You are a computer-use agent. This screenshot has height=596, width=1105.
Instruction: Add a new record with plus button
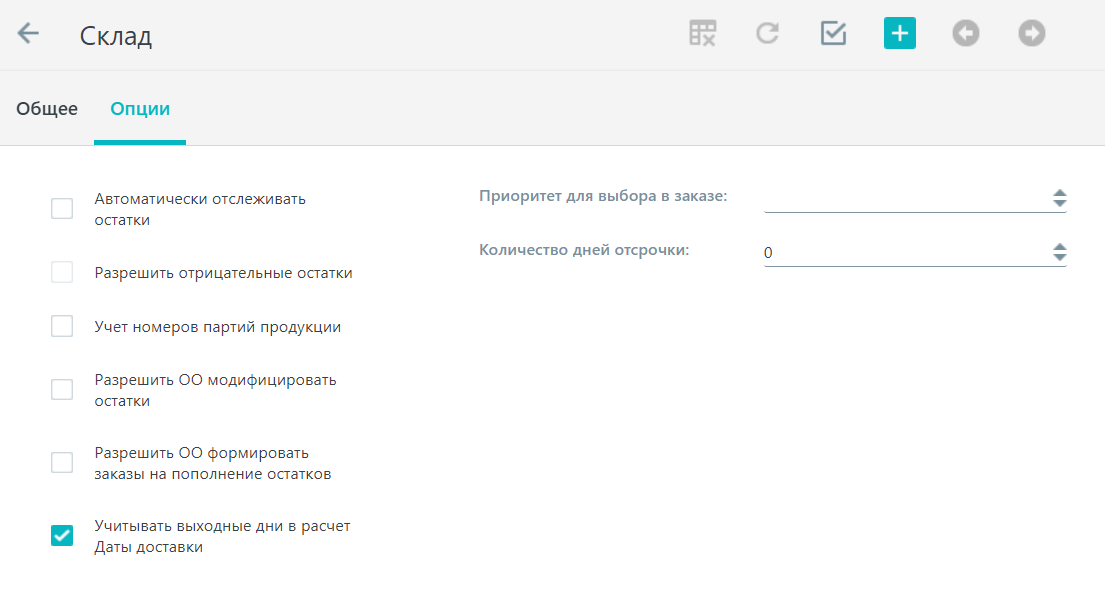pyautogui.click(x=900, y=33)
